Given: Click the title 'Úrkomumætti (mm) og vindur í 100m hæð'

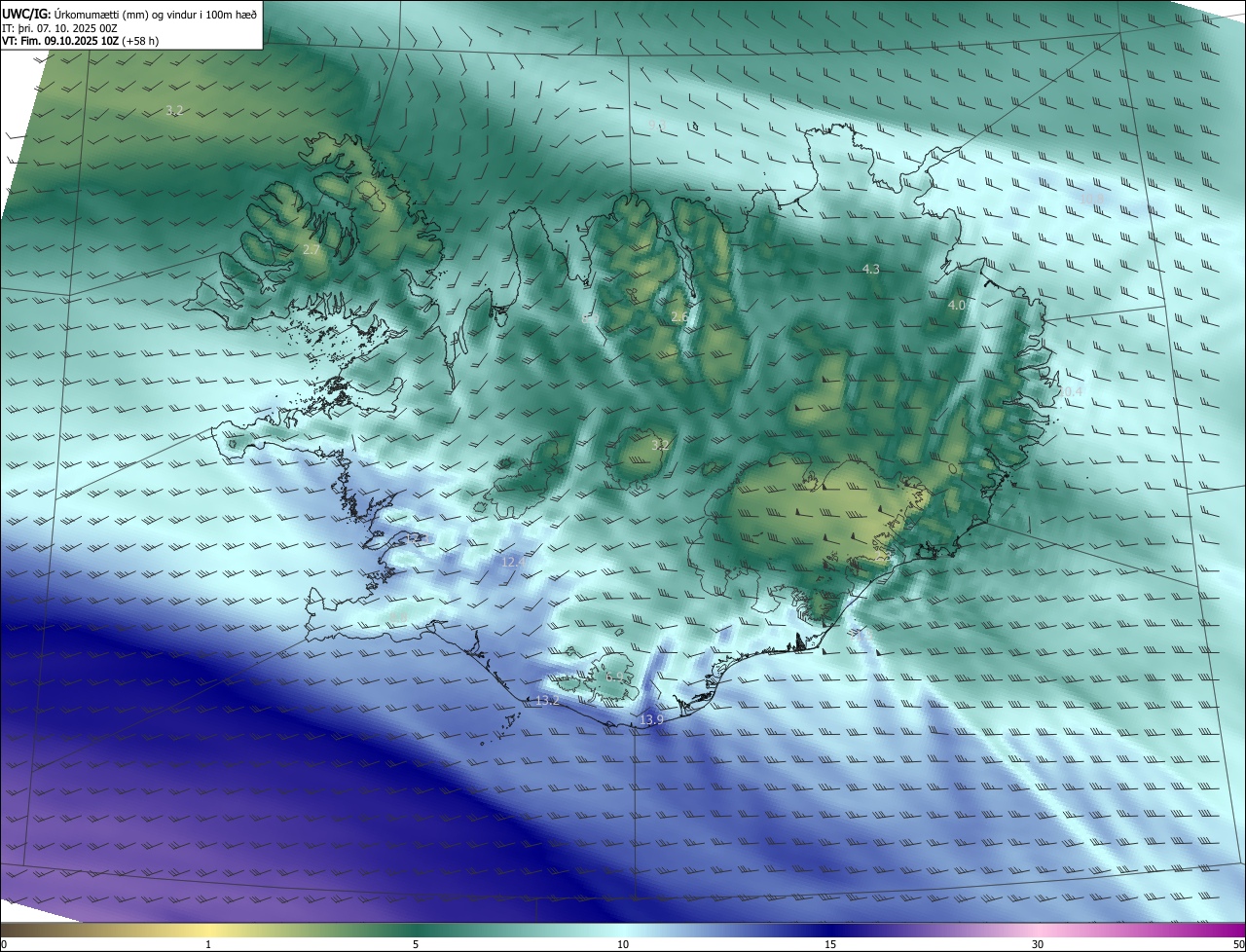Looking at the screenshot, I should point(156,15).
